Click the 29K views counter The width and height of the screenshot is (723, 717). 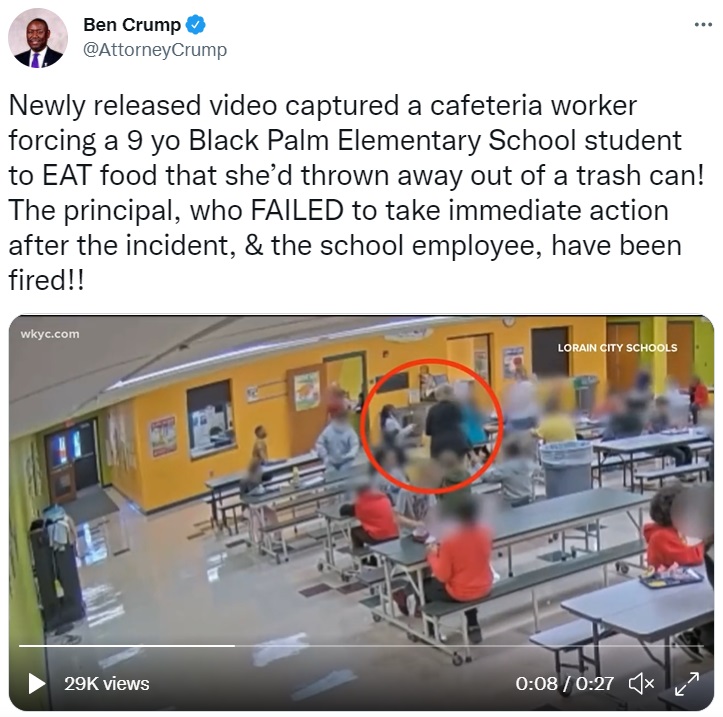click(107, 683)
